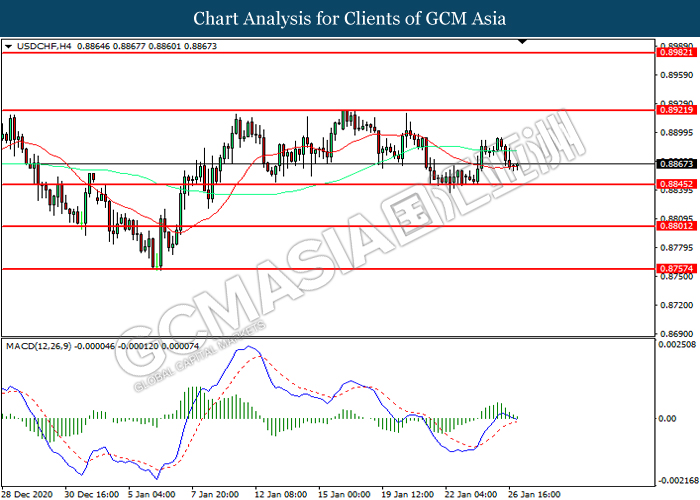The width and height of the screenshot is (700, 500).
Task: Click the 19 Jan 12:00 time label
Action: (408, 494)
